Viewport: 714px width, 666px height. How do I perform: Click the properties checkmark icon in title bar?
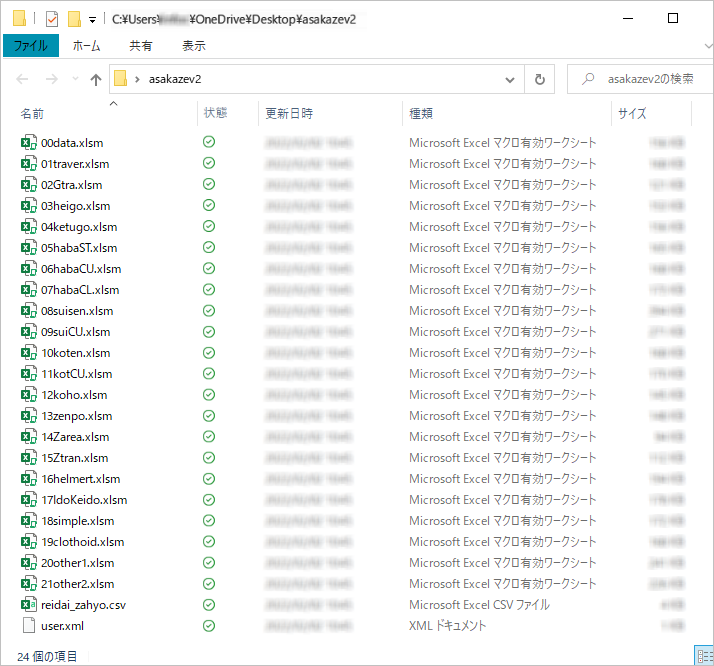tap(52, 18)
